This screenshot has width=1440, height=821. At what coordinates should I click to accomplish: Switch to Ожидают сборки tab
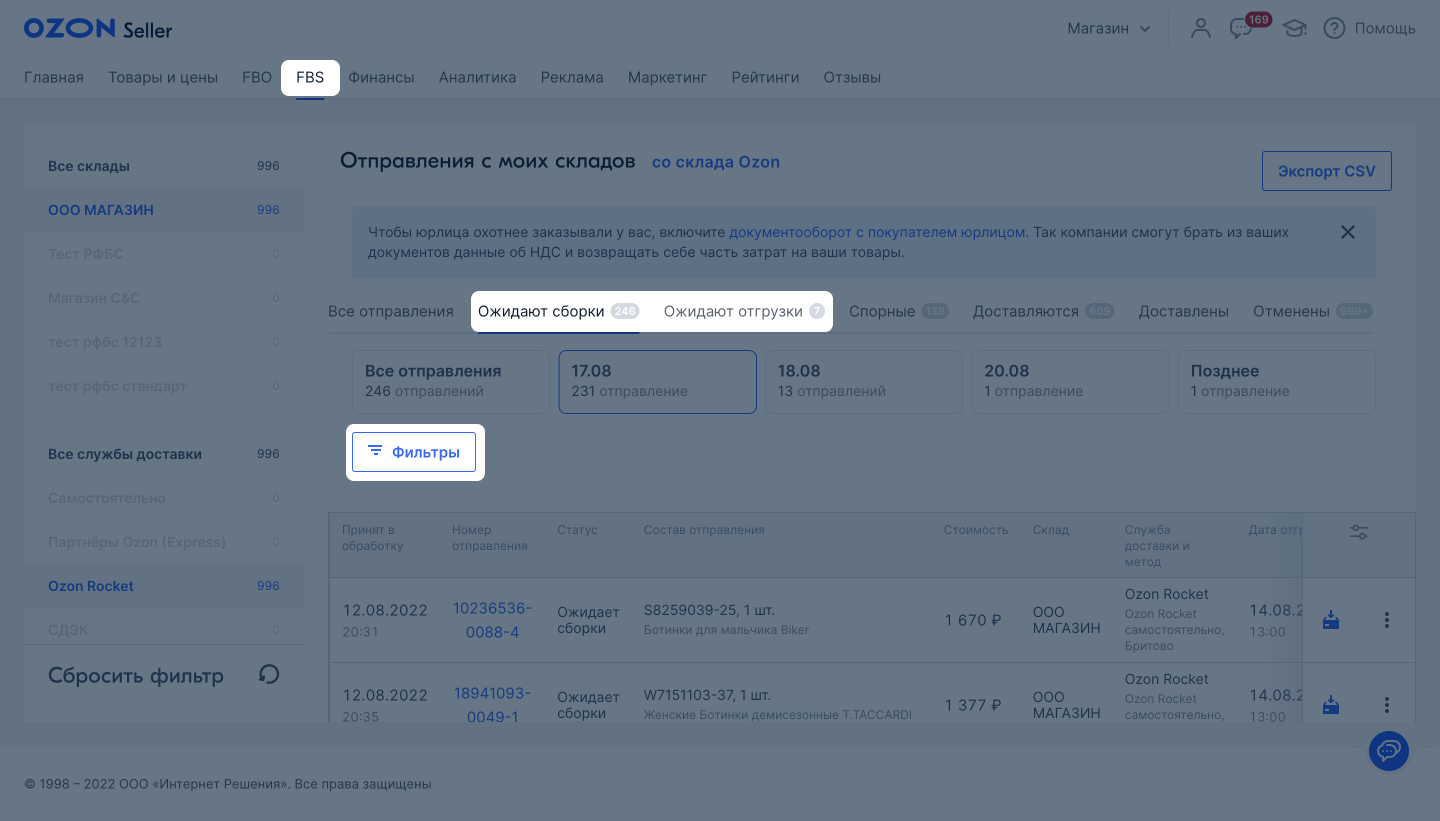pyautogui.click(x=558, y=311)
